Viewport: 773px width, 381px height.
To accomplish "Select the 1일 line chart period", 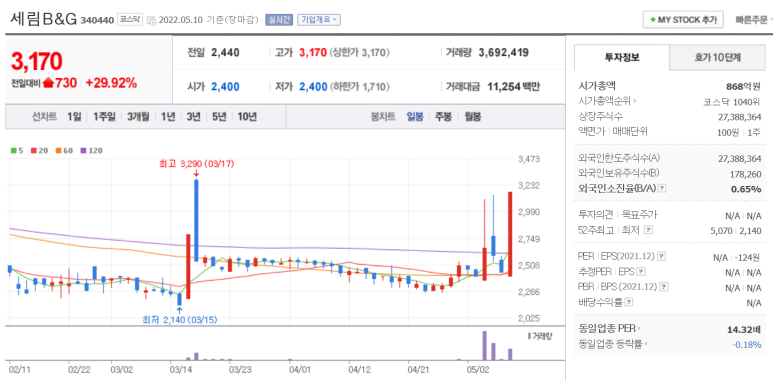I will (74, 117).
